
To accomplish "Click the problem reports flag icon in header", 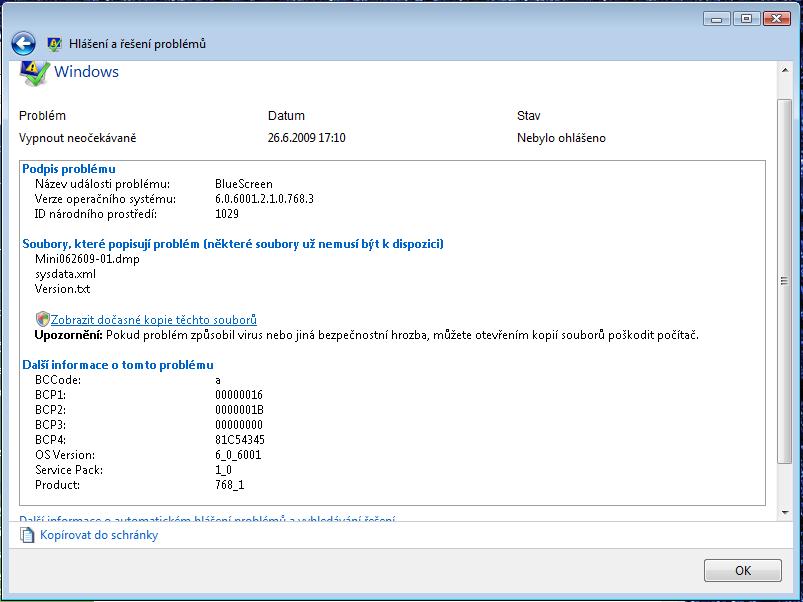I will point(54,44).
